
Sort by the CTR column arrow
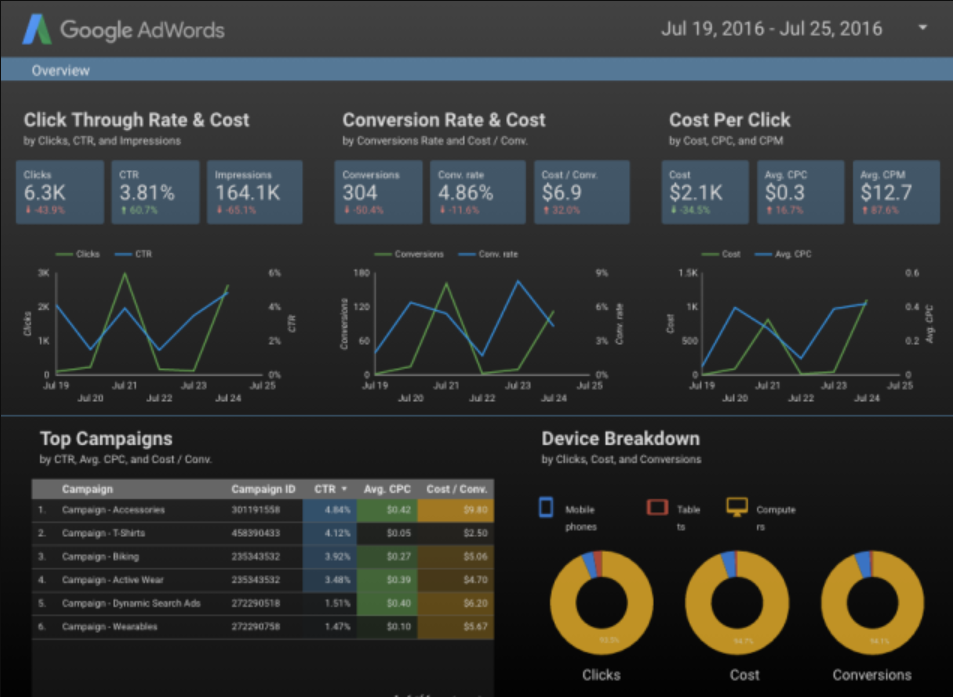[x=344, y=489]
